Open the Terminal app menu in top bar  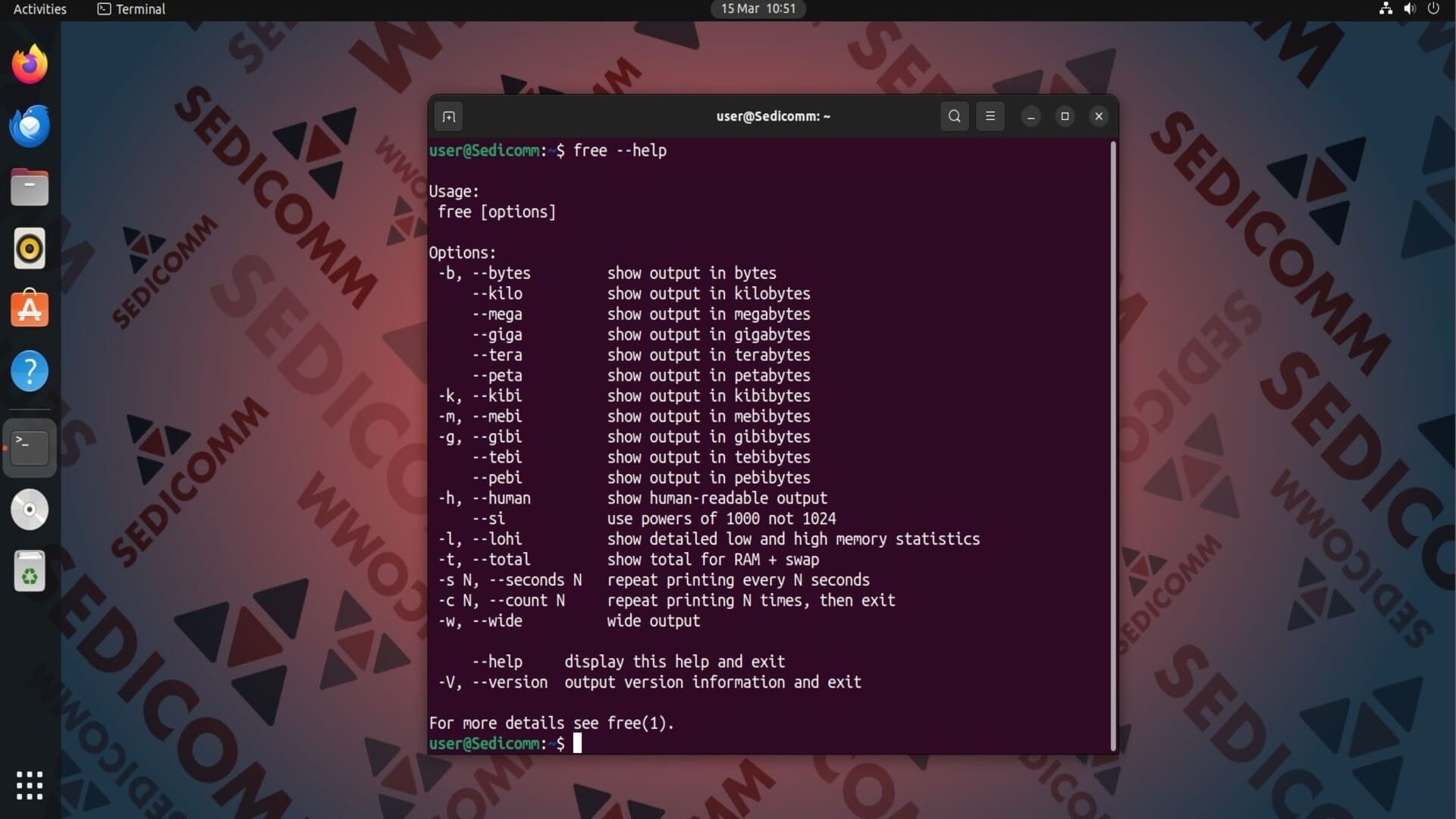(x=132, y=9)
